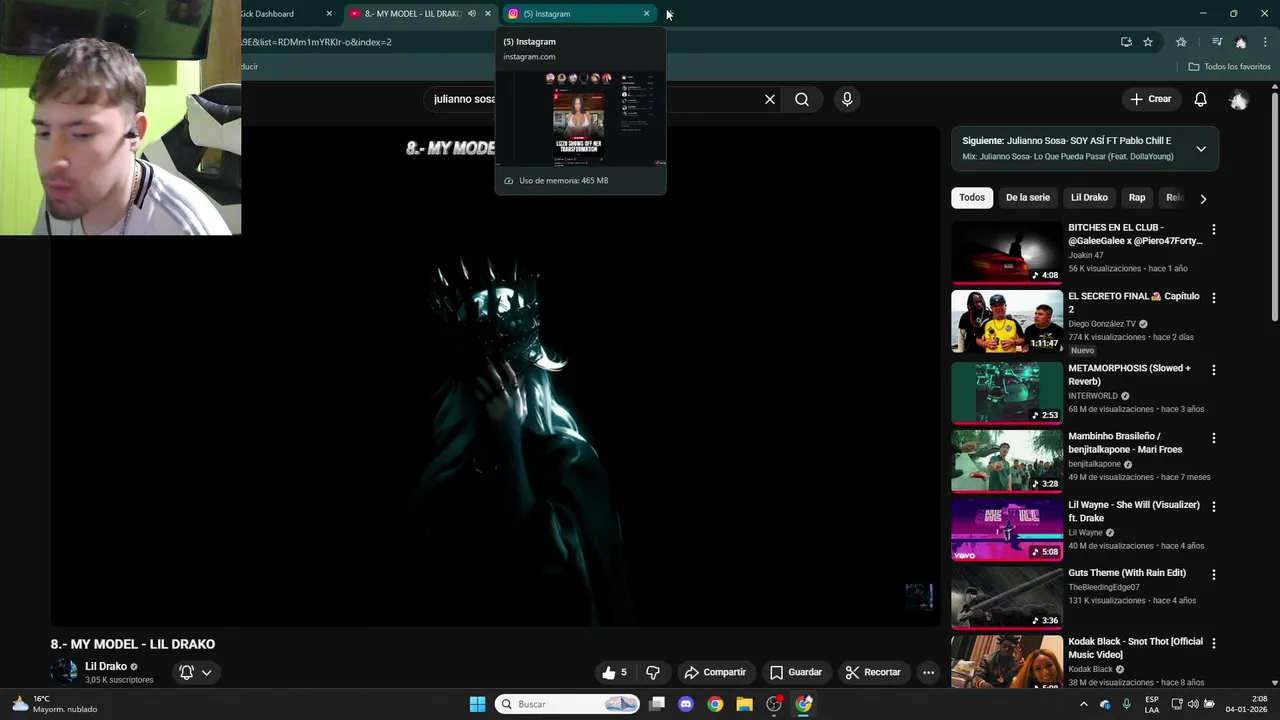Open options menu for Kodak Black video

tap(1214, 644)
